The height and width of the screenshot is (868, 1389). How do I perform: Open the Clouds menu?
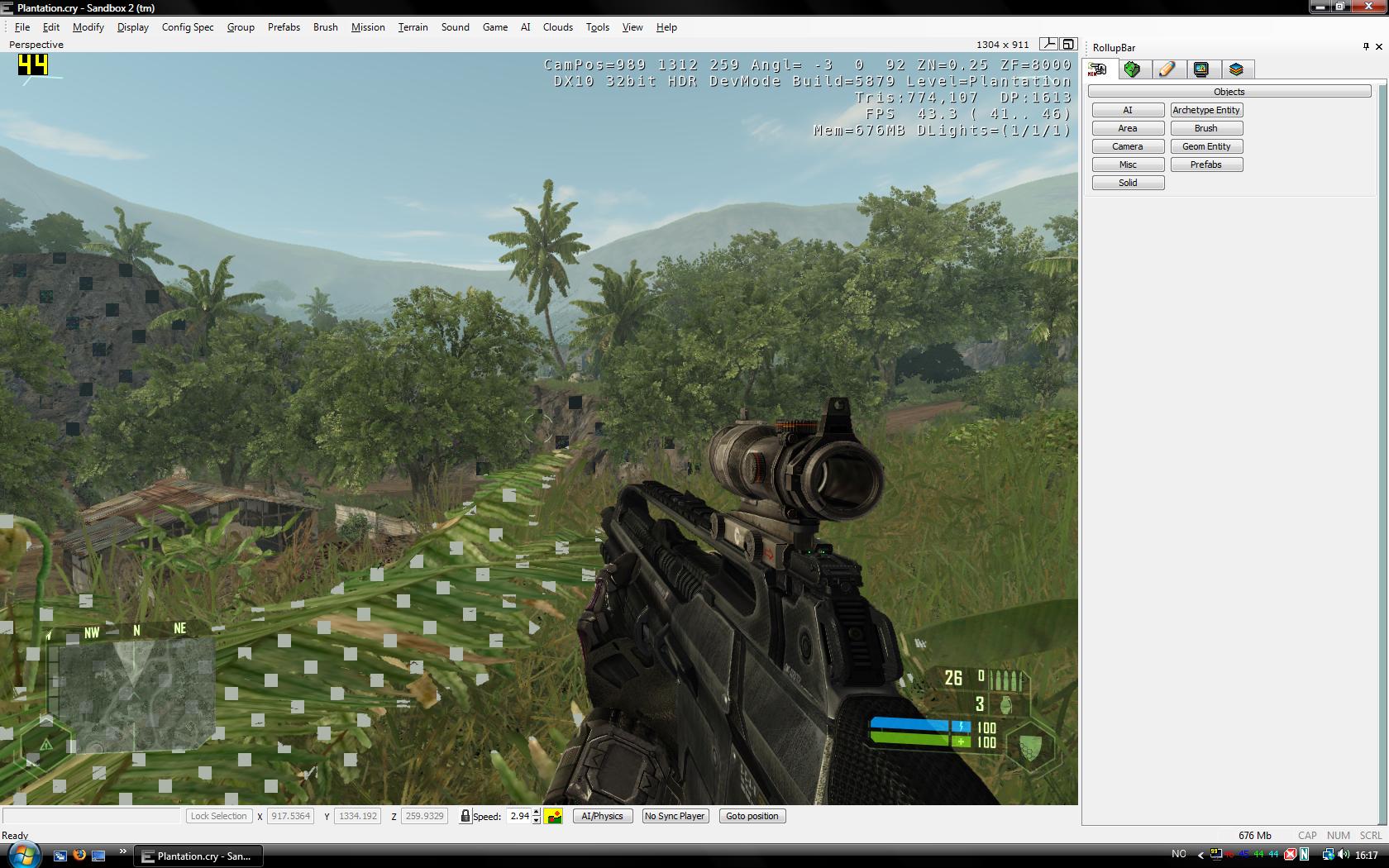tap(558, 27)
